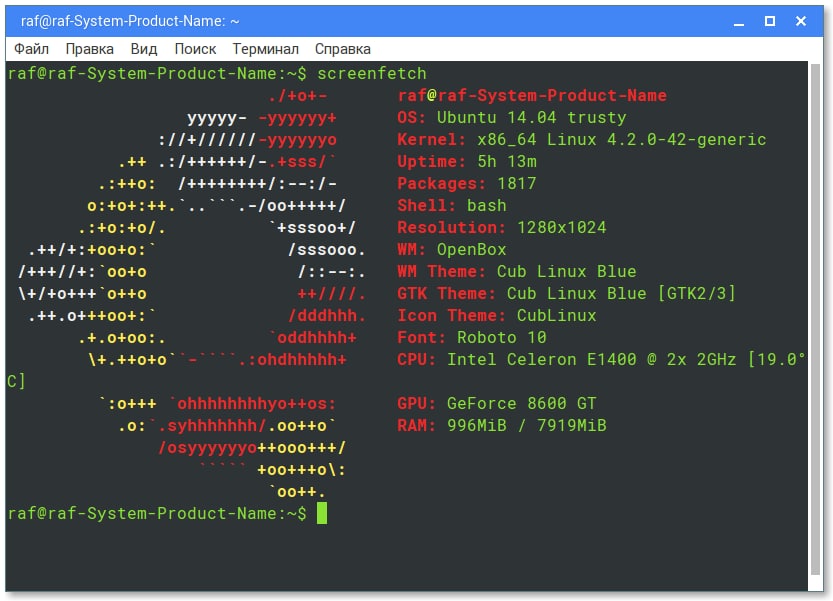The height and width of the screenshot is (601, 833).
Task: Click 'Packages: 1817' line
Action: pyautogui.click(x=467, y=183)
